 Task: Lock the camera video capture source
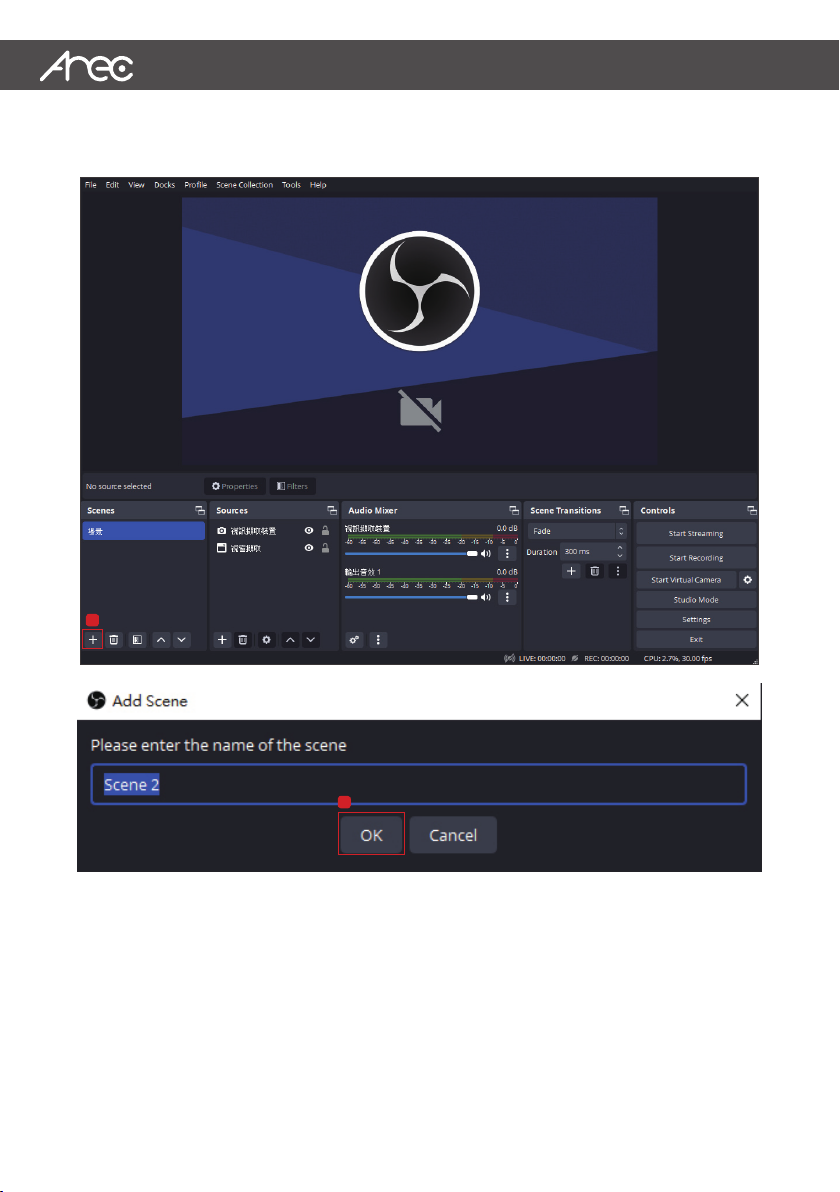325,531
